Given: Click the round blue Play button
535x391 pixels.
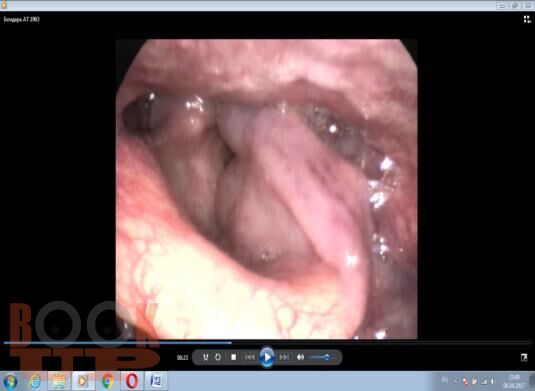Looking at the screenshot, I should click(x=267, y=357).
